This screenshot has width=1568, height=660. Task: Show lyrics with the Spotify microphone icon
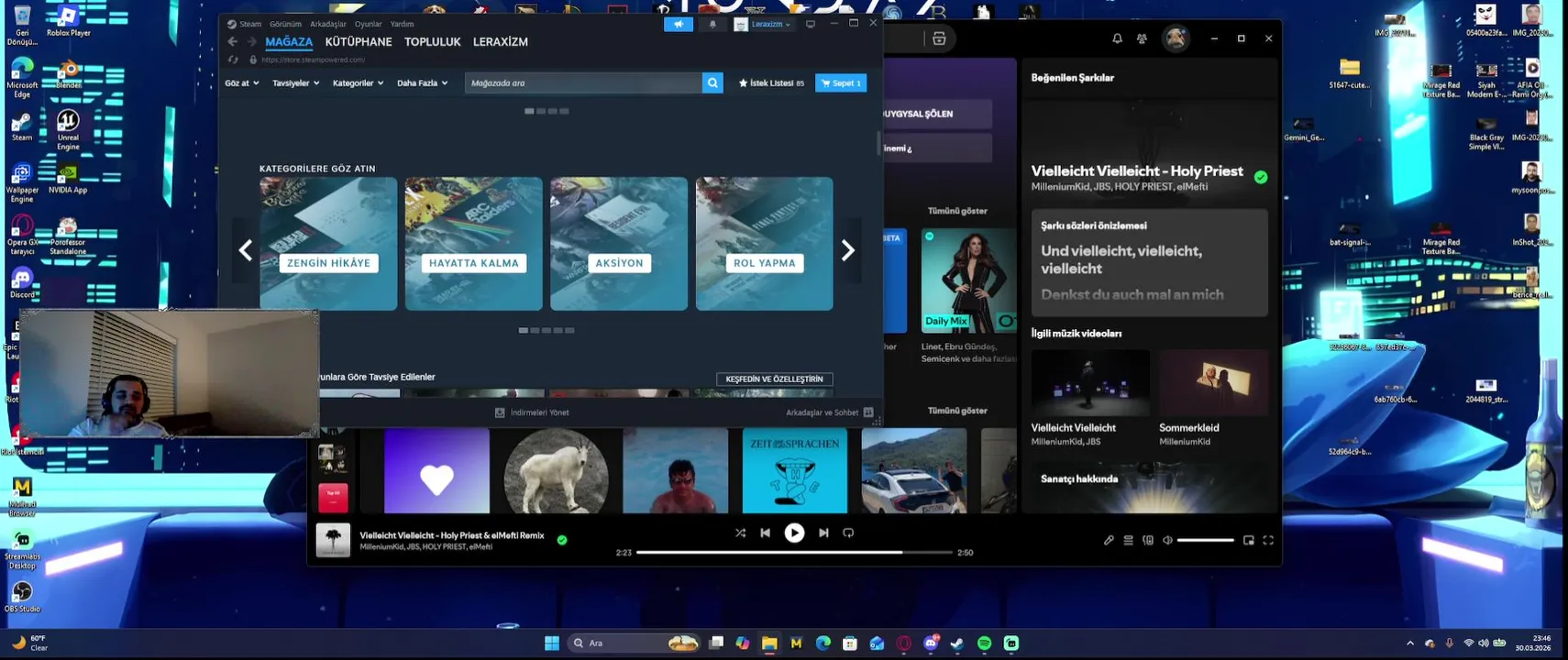click(1109, 541)
